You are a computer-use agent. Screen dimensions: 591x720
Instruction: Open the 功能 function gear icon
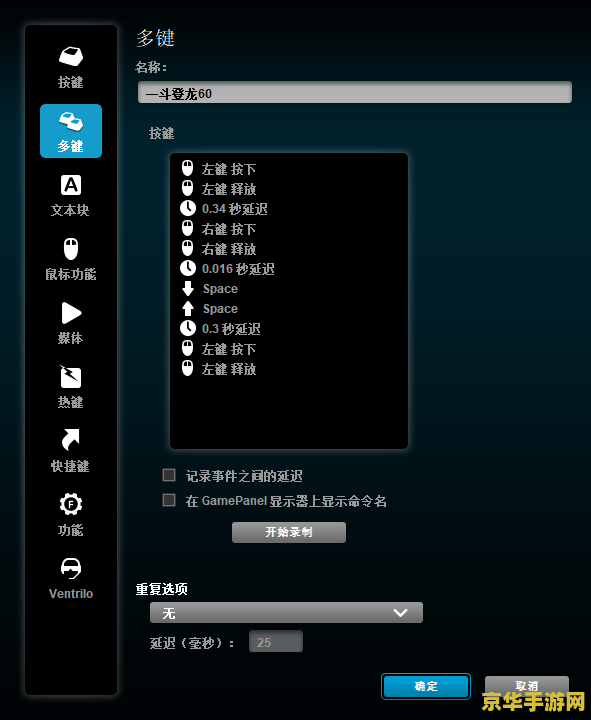click(x=71, y=504)
